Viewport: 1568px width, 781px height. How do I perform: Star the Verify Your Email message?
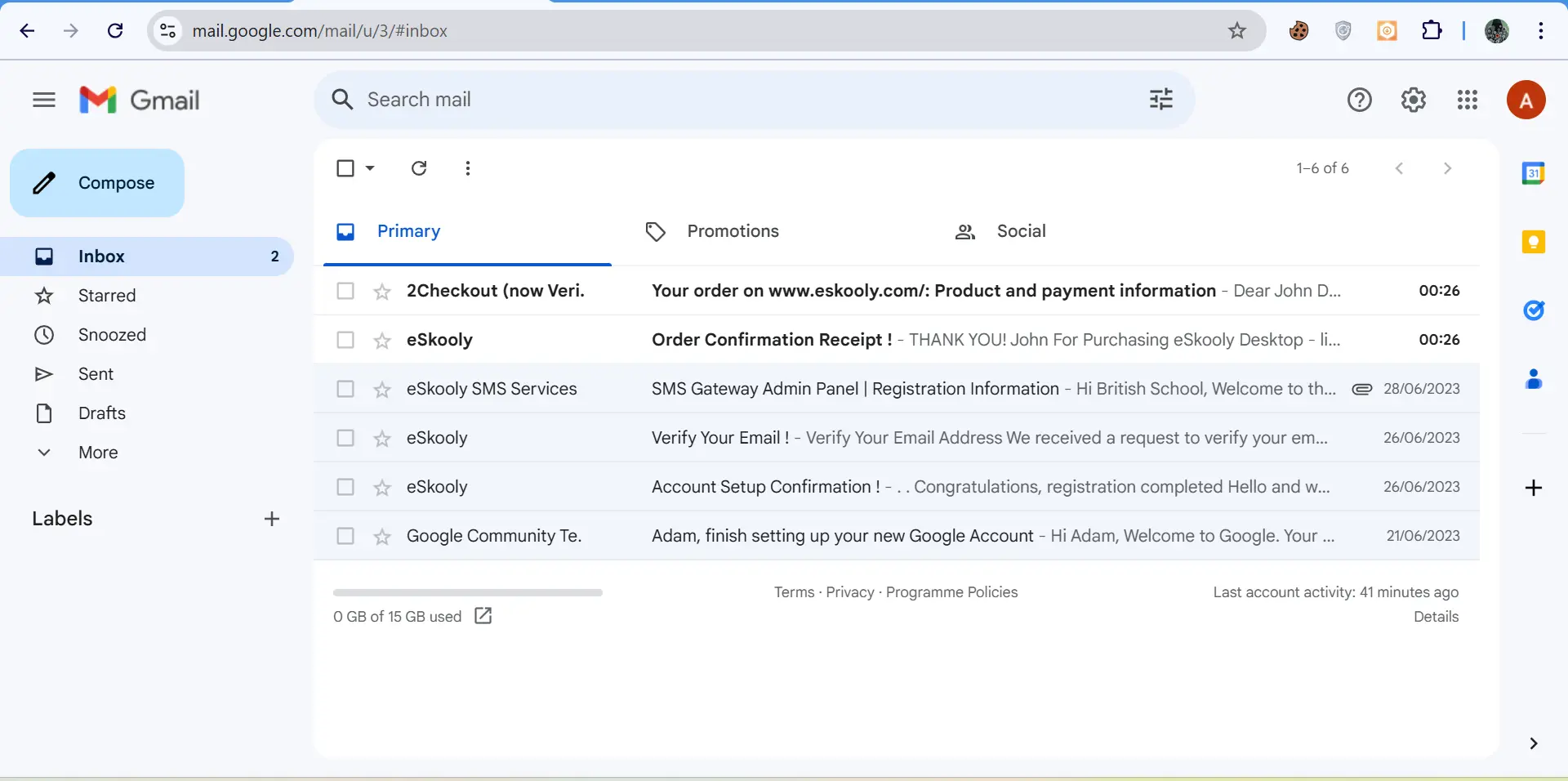381,439
